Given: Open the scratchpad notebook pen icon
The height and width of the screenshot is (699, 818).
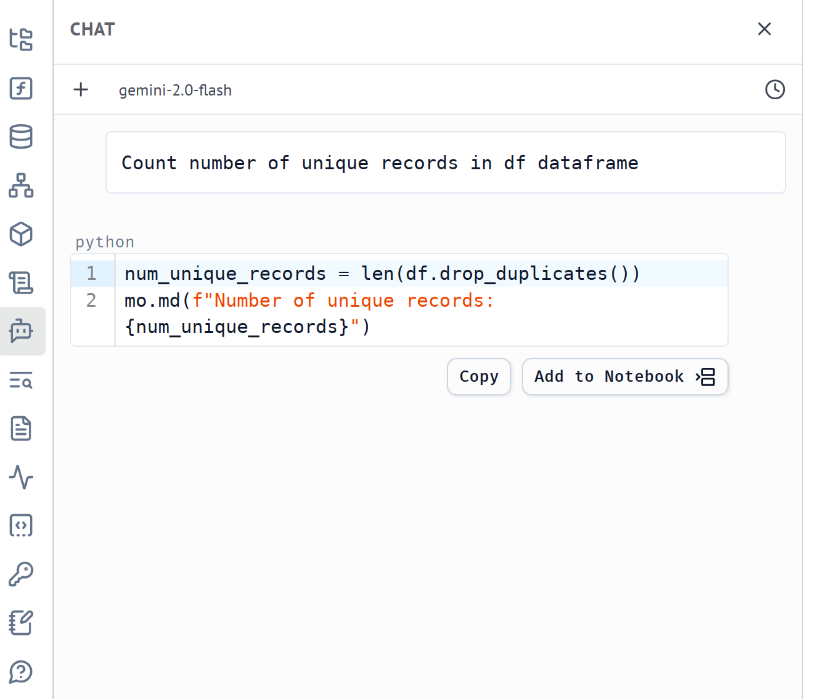Looking at the screenshot, I should pyautogui.click(x=21, y=622).
